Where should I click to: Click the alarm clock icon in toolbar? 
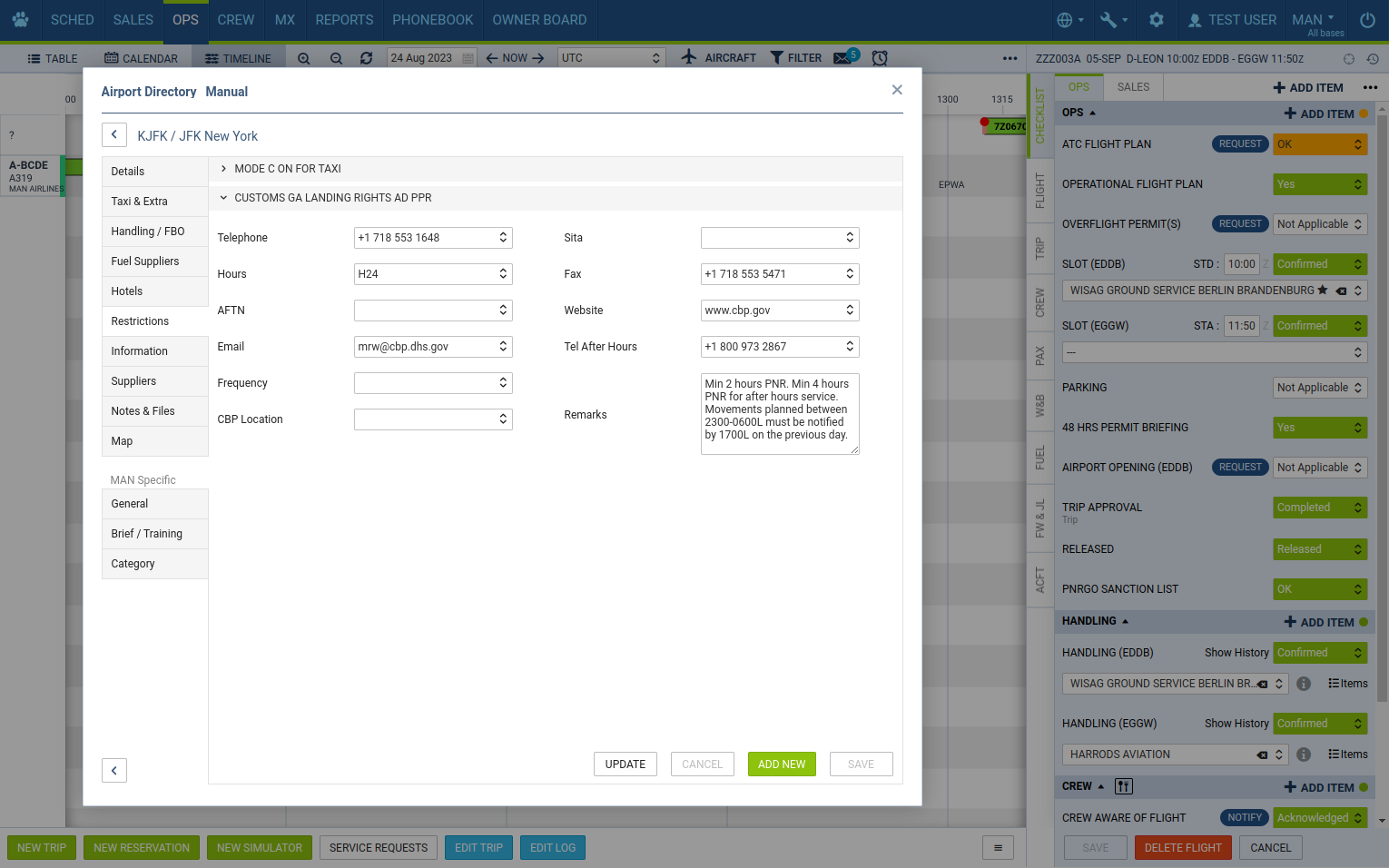point(880,58)
